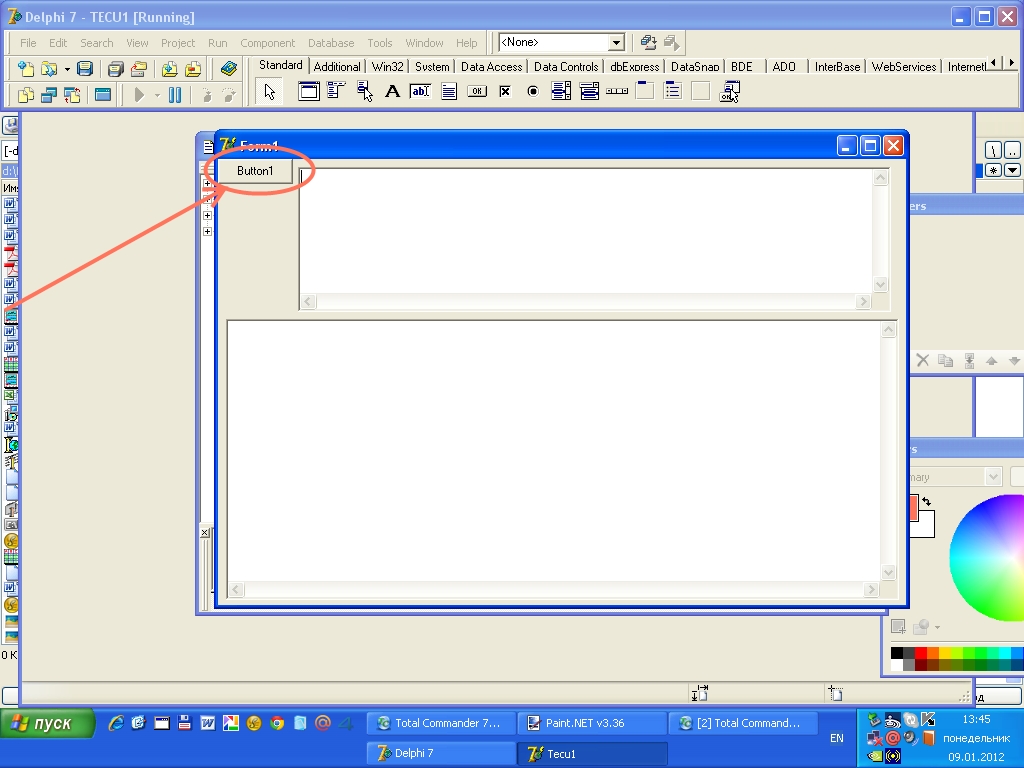The height and width of the screenshot is (768, 1024).
Task: Open the File menu
Action: point(28,43)
